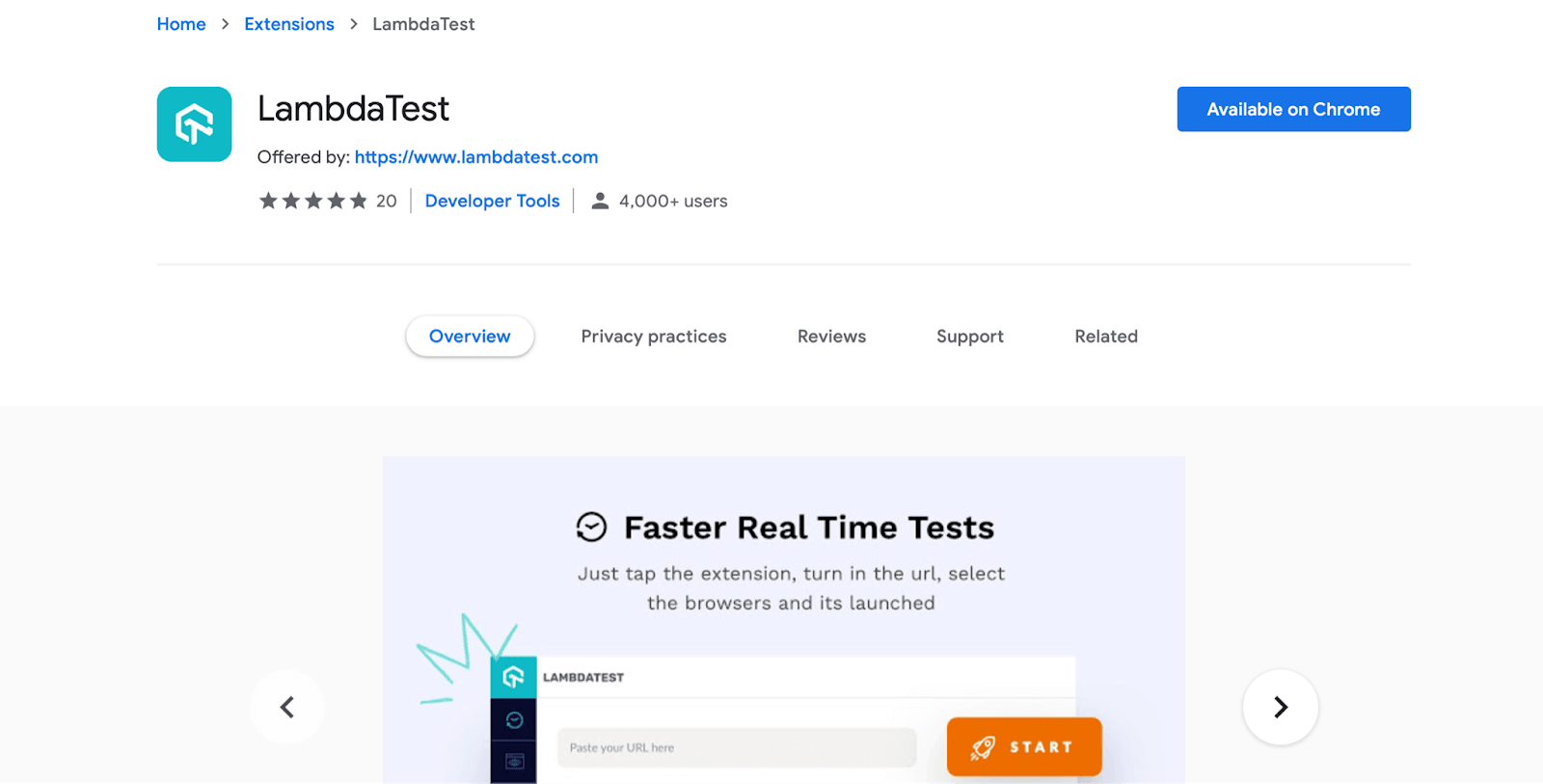The image size is (1543, 784).
Task: Click the orange START button
Action: [1024, 745]
